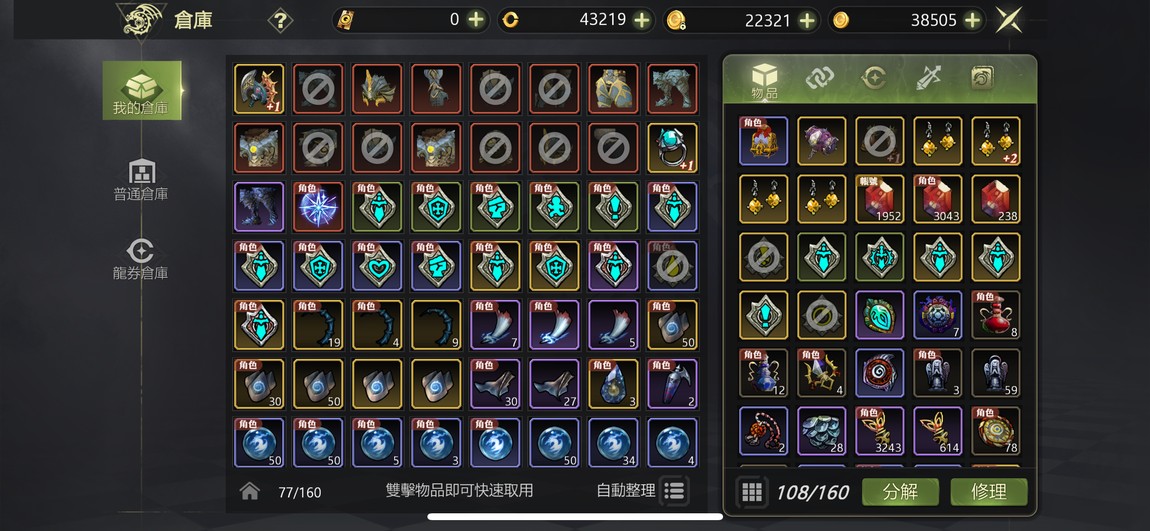Click plus button next to 22321

tap(807, 20)
